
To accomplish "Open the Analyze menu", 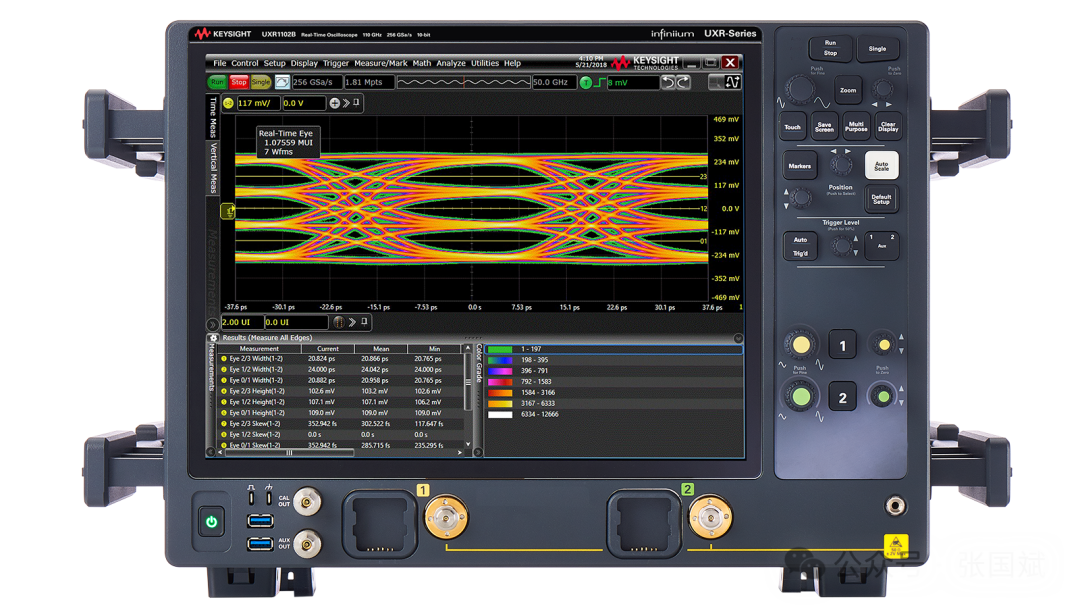I will tap(450, 63).
